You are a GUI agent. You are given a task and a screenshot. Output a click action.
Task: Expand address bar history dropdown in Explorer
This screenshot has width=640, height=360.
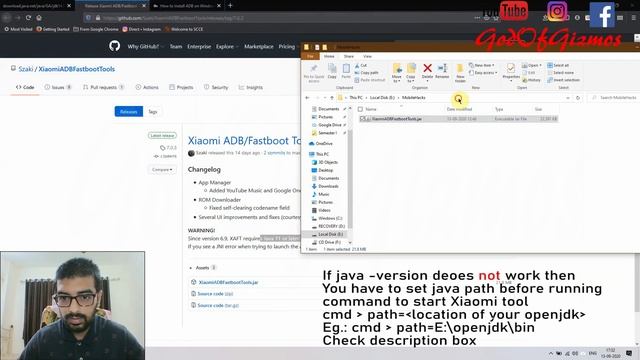point(568,98)
